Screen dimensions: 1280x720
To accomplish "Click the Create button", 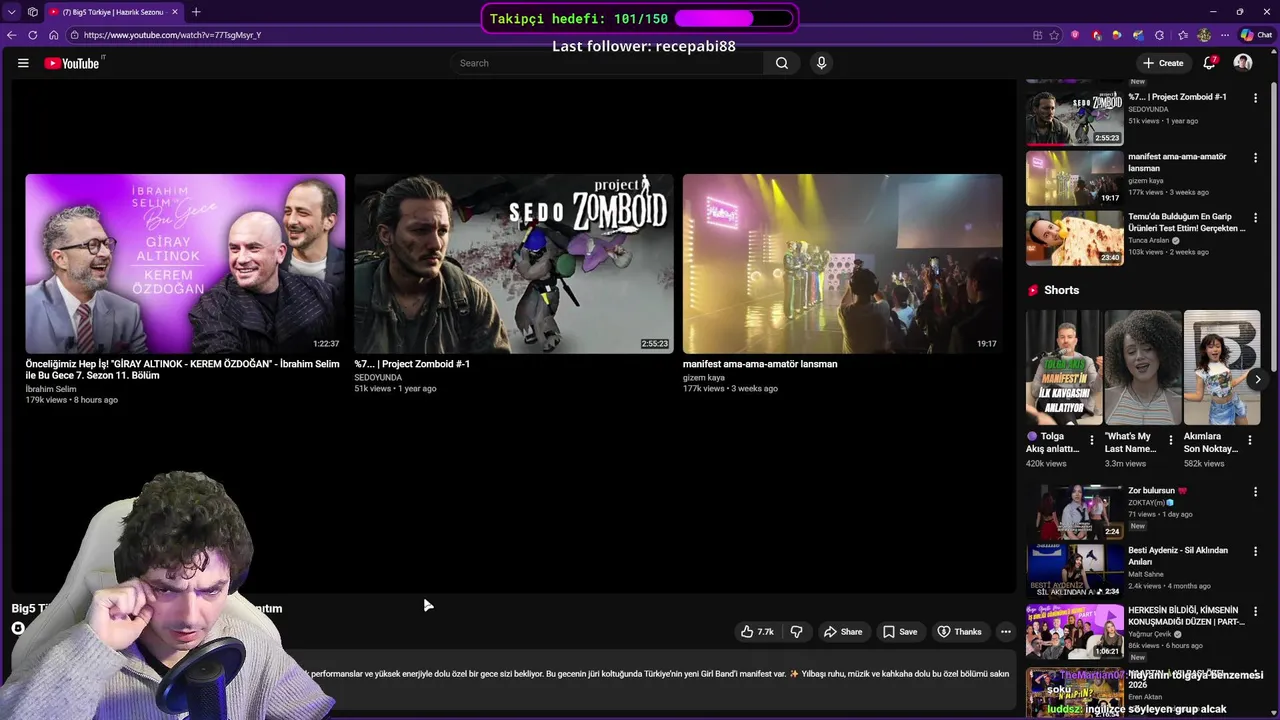I will (x=1163, y=63).
